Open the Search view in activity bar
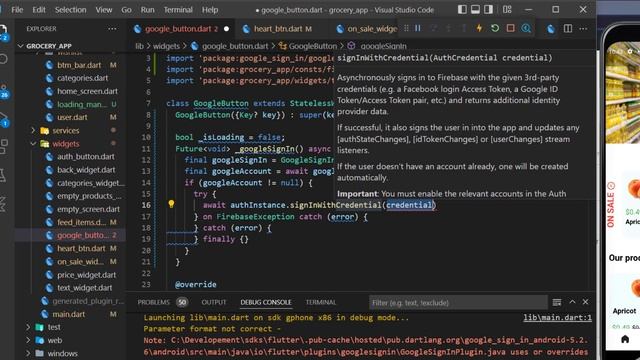 coord(4,60)
